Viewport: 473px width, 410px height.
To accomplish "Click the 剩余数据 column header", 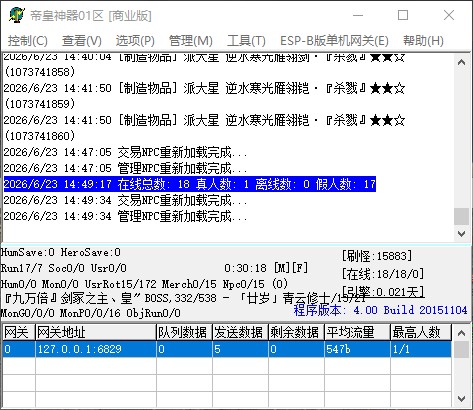I will (296, 332).
